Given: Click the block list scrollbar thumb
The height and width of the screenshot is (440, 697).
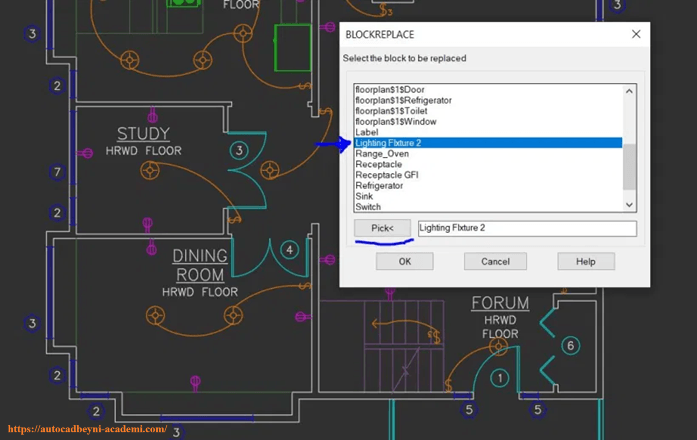Looking at the screenshot, I should pos(629,167).
